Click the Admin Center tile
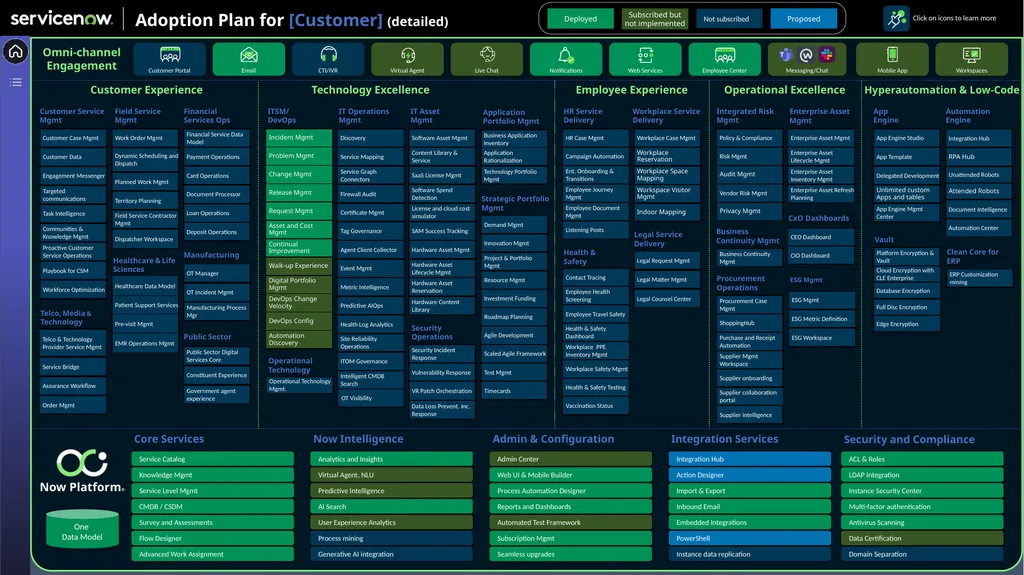 pos(571,459)
